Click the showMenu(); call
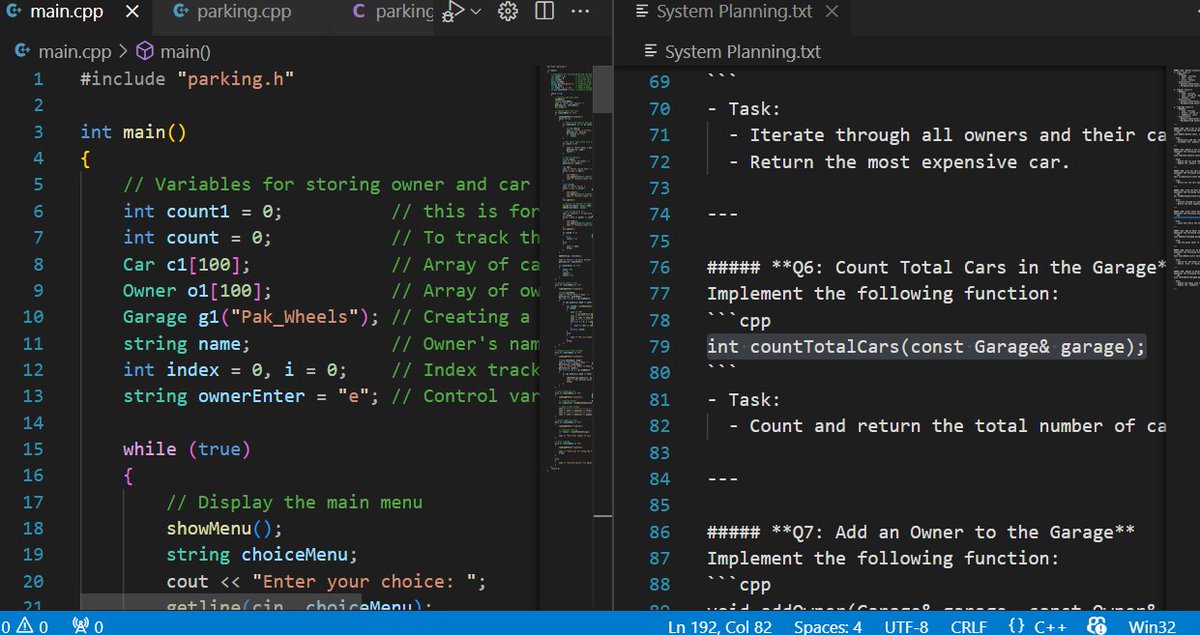This screenshot has width=1200, height=635. (225, 528)
